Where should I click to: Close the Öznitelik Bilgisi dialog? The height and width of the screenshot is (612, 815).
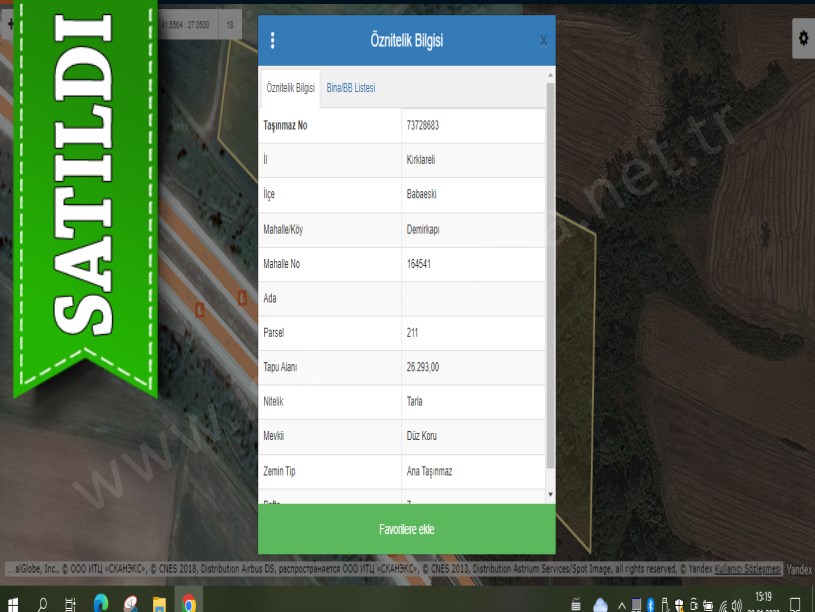tap(543, 41)
